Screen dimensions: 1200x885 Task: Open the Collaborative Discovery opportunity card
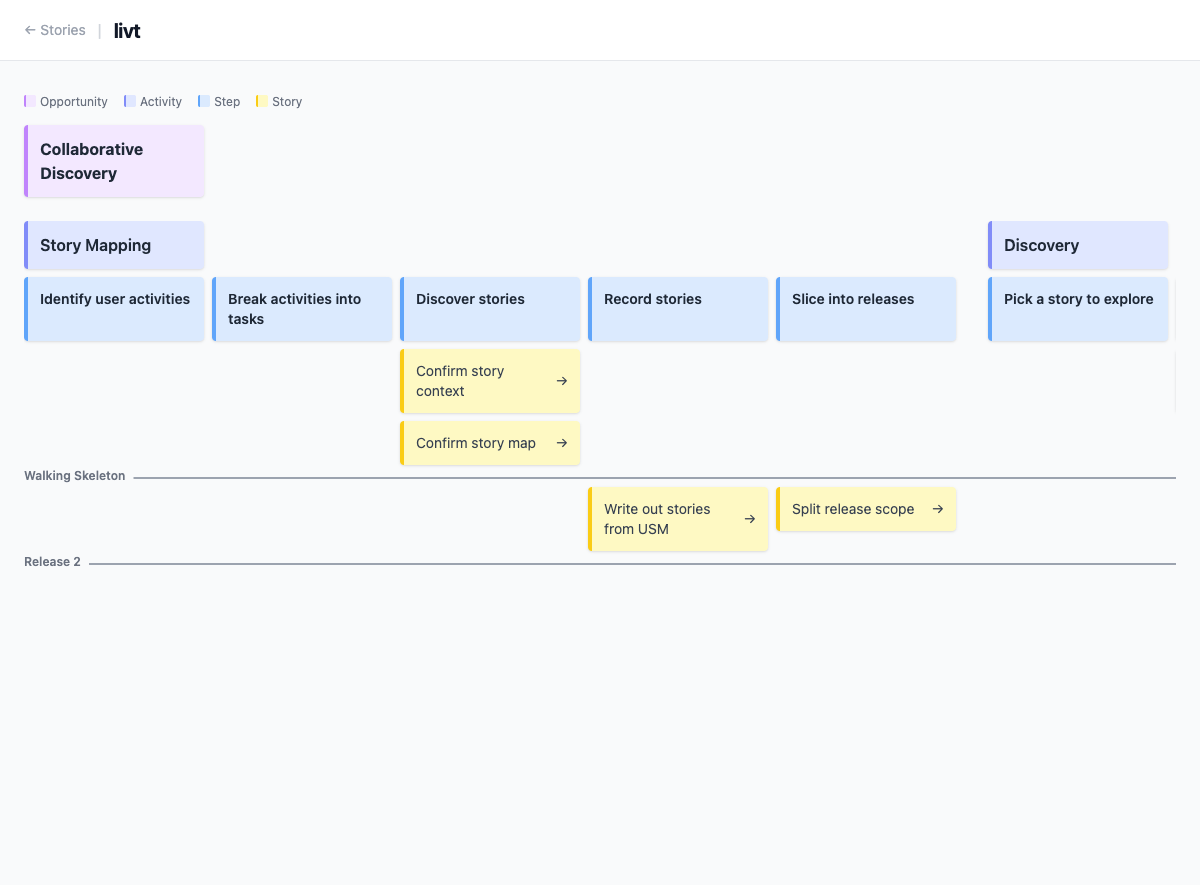coord(114,161)
